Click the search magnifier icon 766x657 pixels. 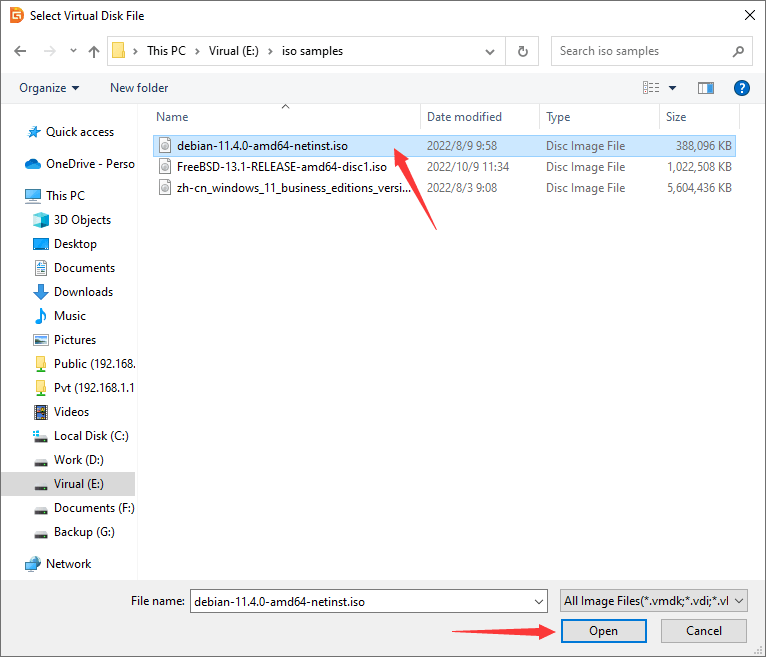(x=737, y=51)
